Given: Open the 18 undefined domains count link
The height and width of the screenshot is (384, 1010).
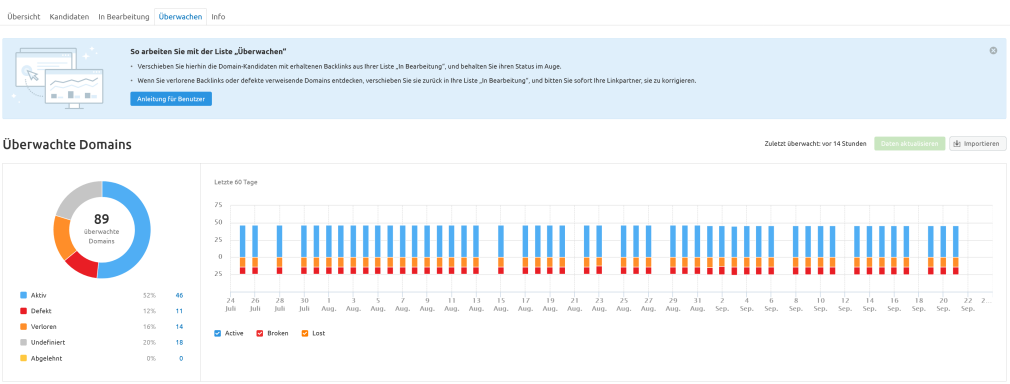Looking at the screenshot, I should [x=179, y=342].
